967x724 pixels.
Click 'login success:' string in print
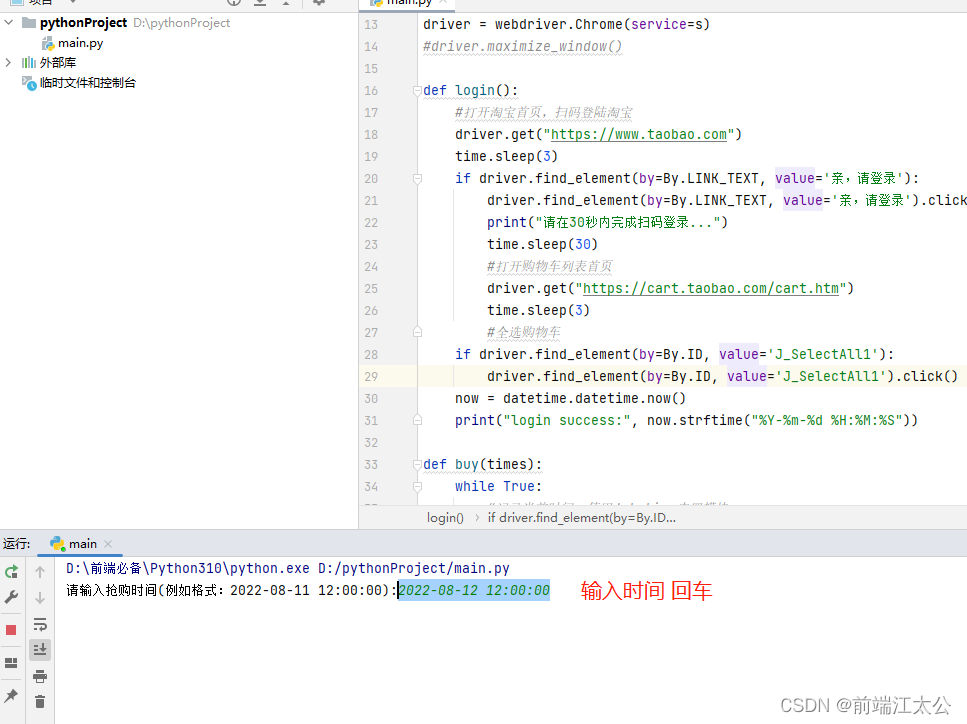pos(567,421)
